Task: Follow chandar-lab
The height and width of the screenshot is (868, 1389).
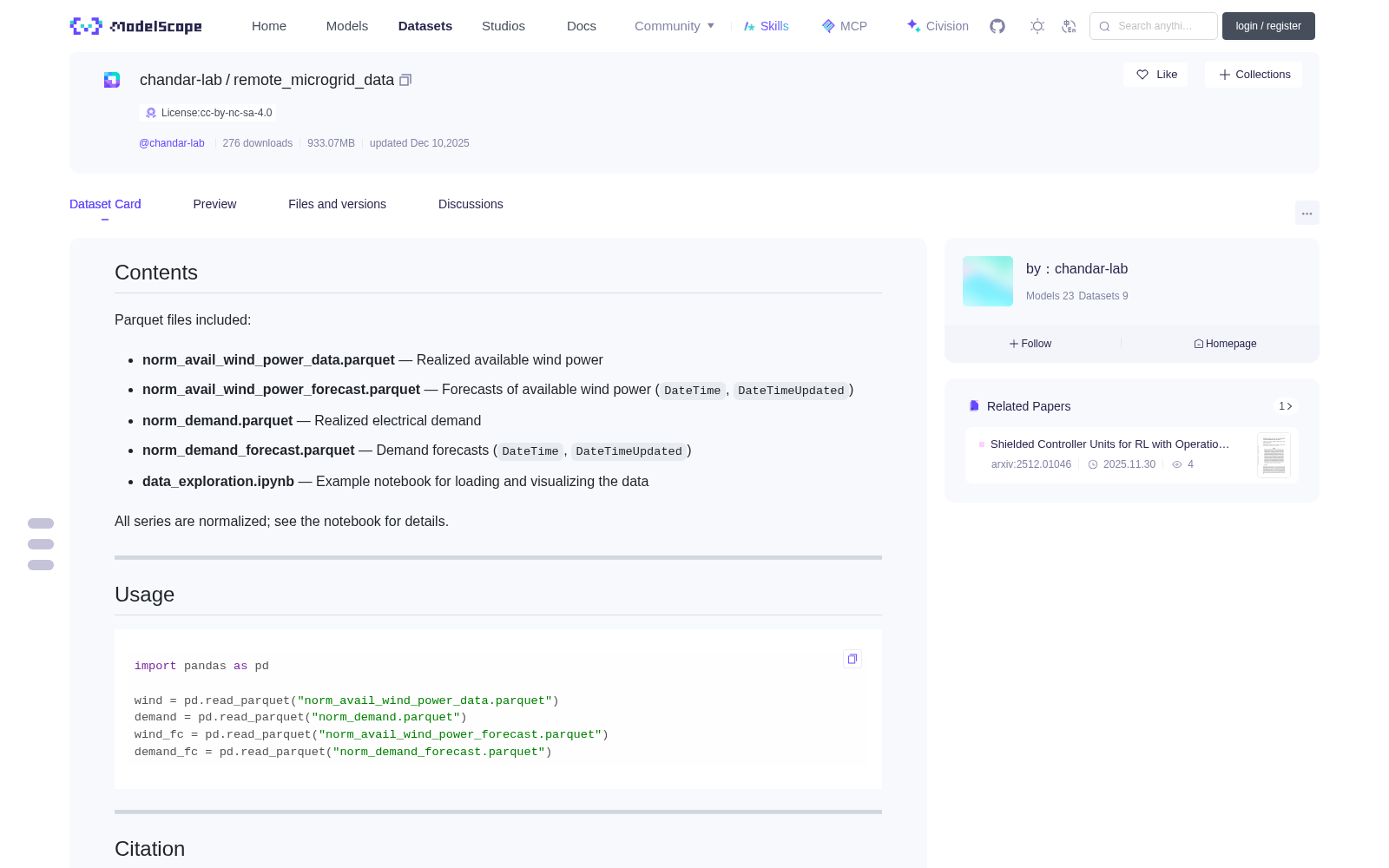Action: (1030, 344)
